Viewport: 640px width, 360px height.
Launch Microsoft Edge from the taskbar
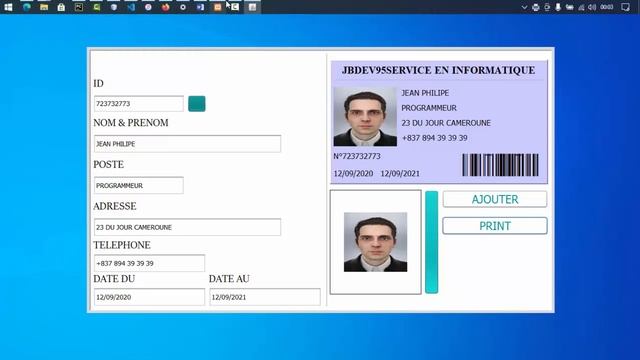tap(27, 7)
